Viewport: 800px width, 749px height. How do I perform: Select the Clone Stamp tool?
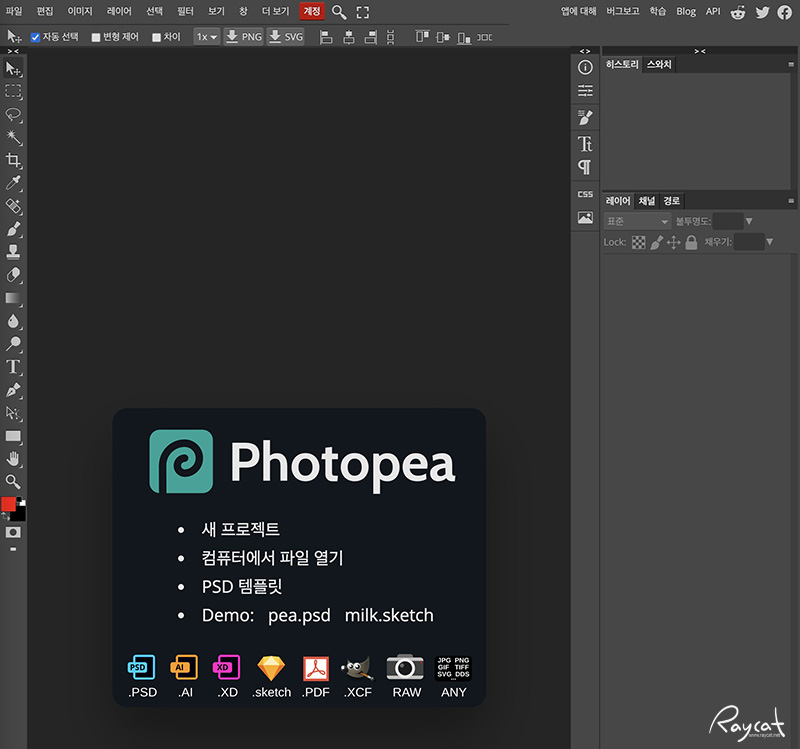click(13, 252)
